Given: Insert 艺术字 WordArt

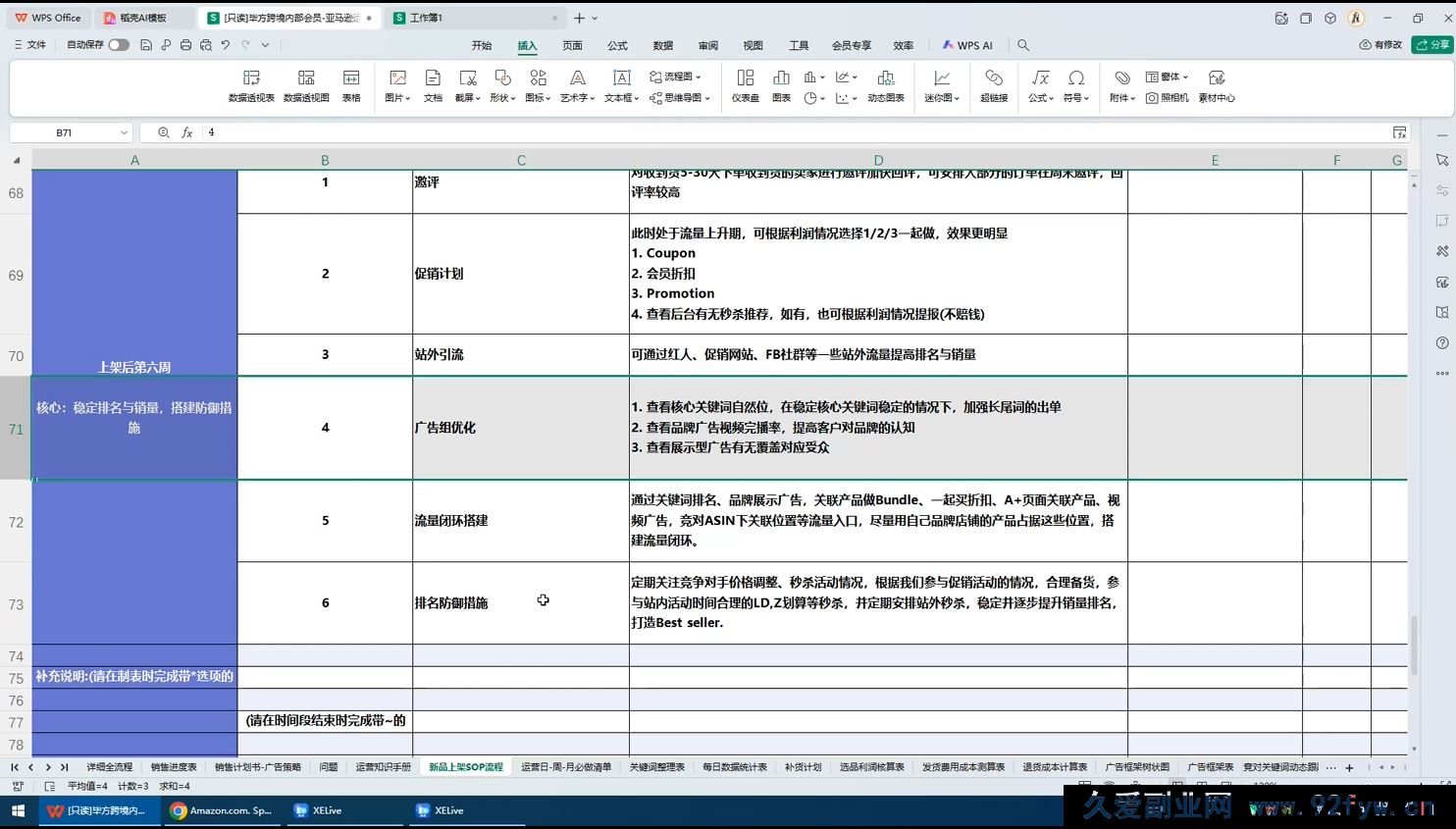Looking at the screenshot, I should 577,85.
